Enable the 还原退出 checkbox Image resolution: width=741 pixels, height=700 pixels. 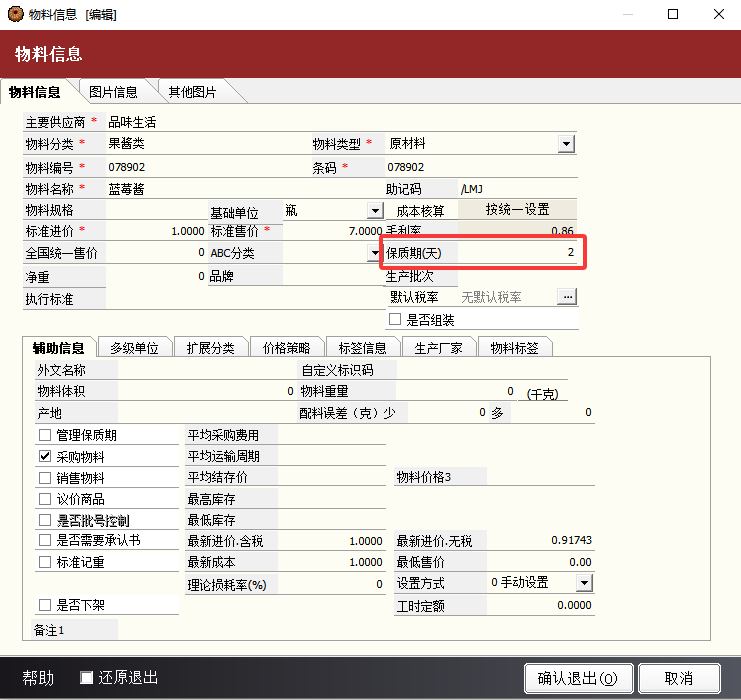pyautogui.click(x=86, y=678)
